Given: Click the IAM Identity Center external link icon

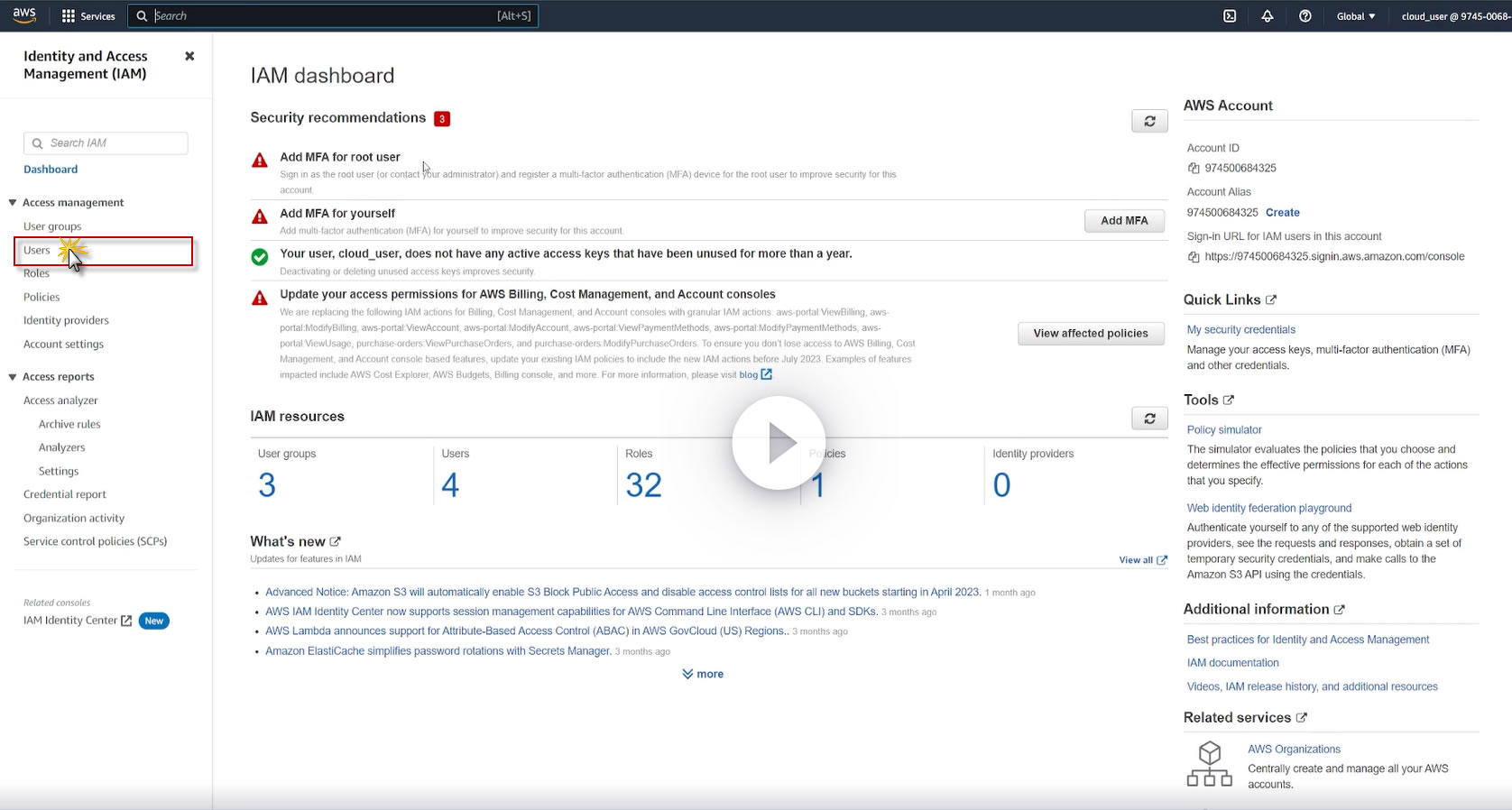Looking at the screenshot, I should 126,621.
